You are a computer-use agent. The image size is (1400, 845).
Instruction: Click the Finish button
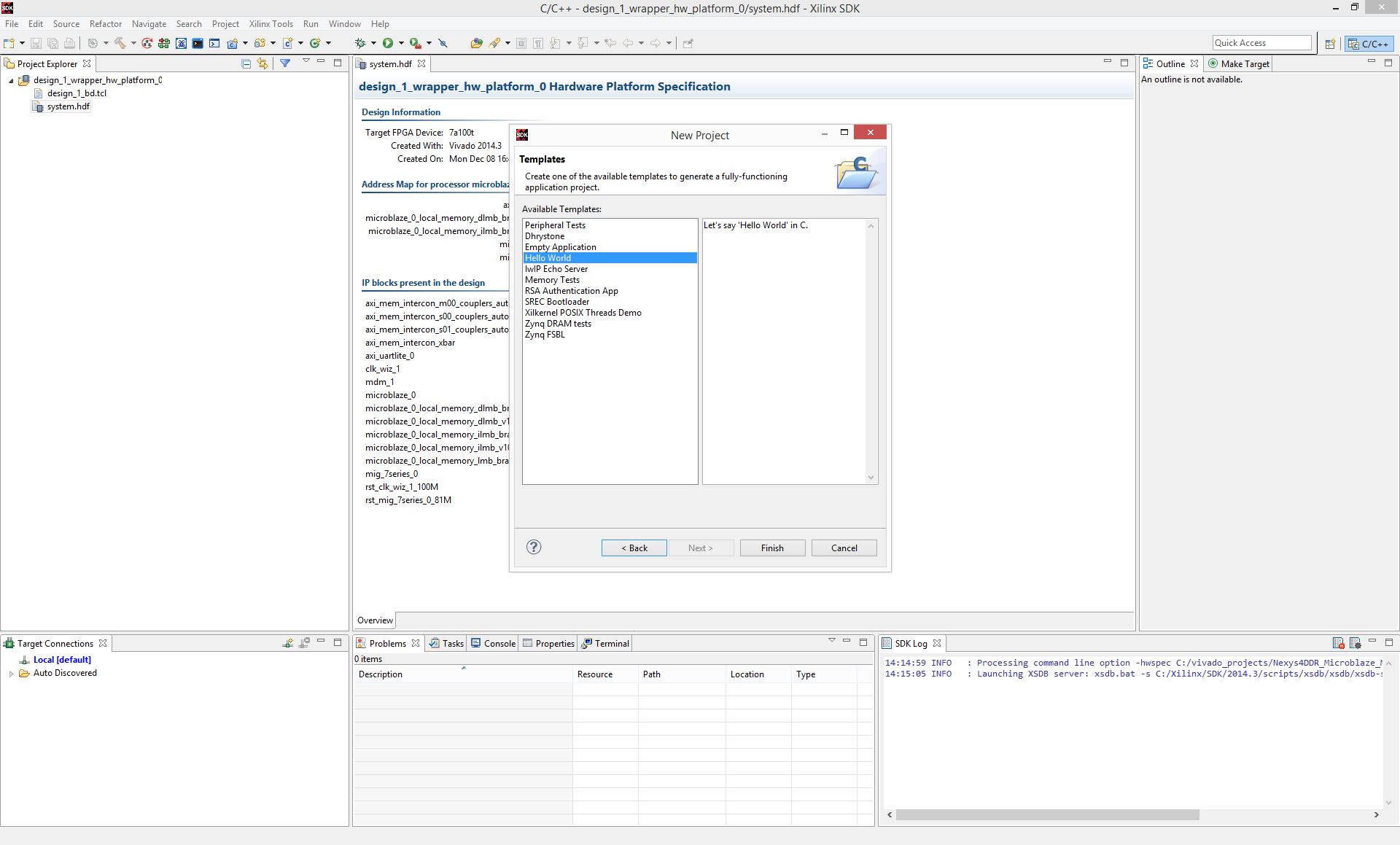(x=772, y=548)
